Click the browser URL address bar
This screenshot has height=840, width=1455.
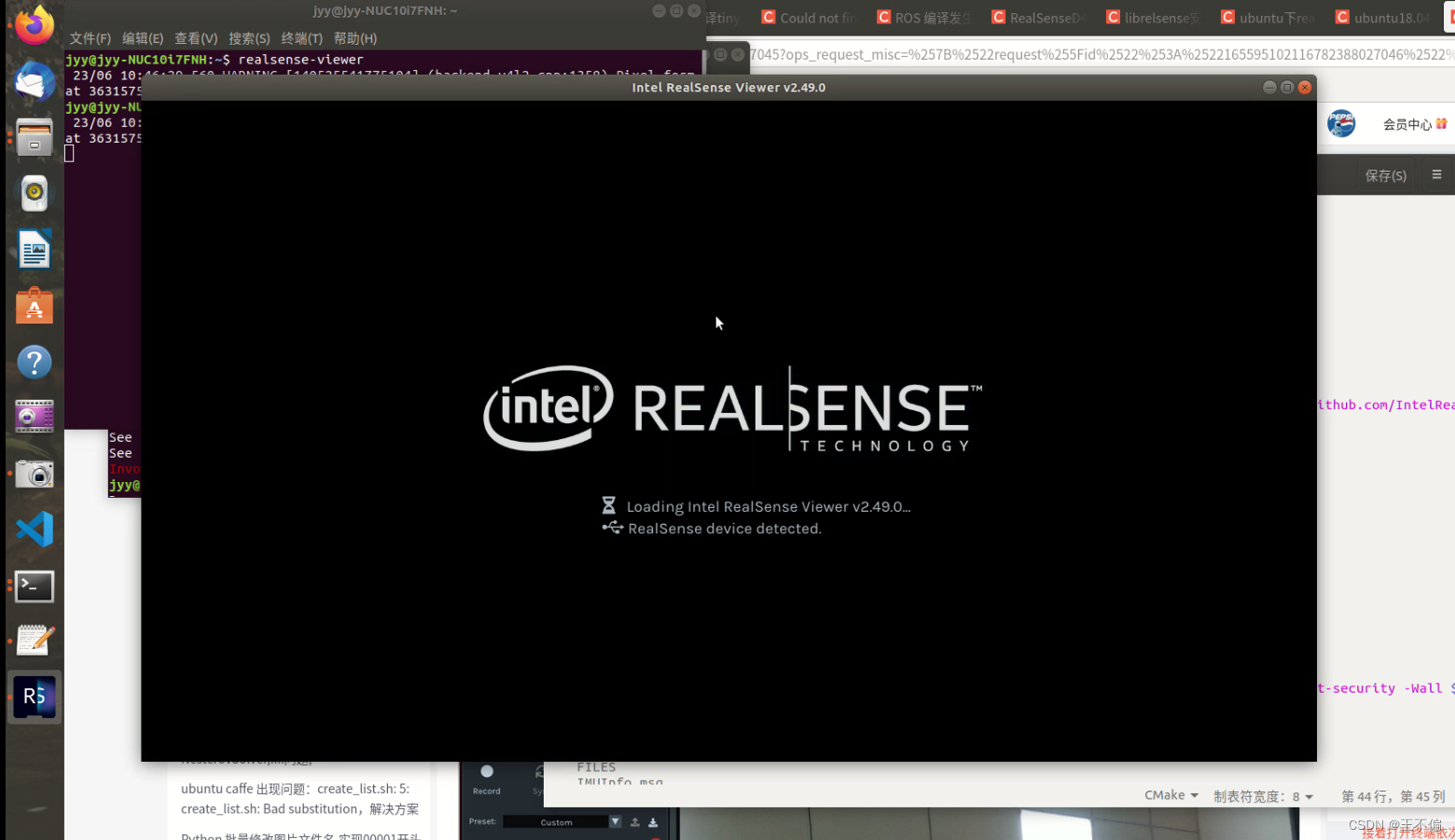[1101, 54]
